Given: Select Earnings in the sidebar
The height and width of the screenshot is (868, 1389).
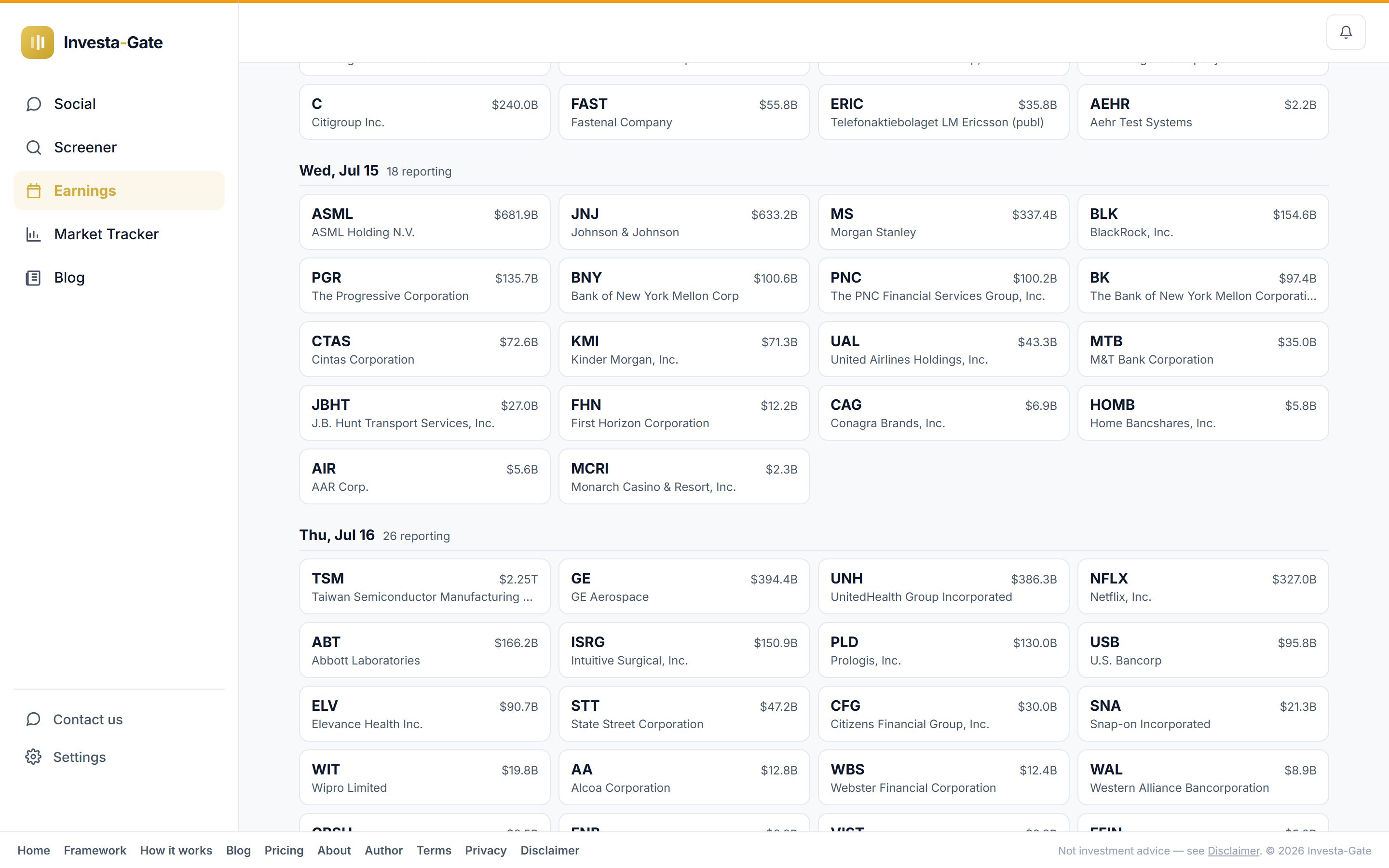Looking at the screenshot, I should [x=119, y=190].
